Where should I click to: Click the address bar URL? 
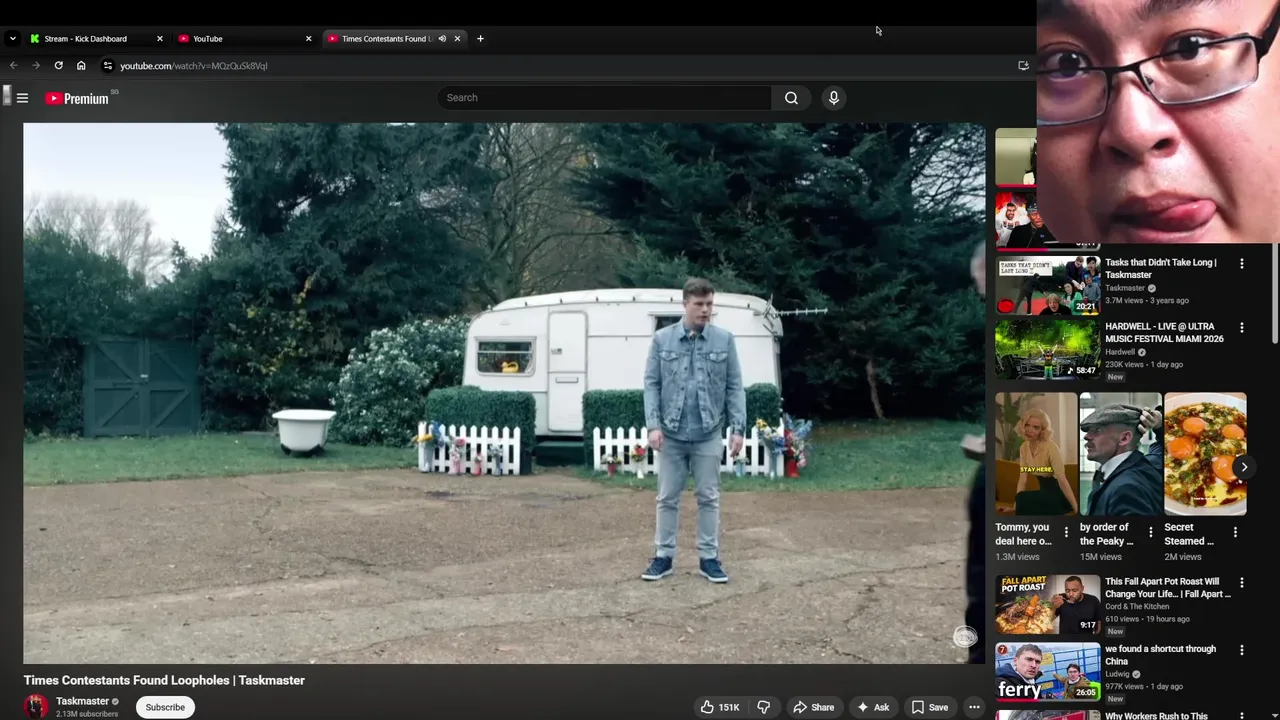click(194, 66)
